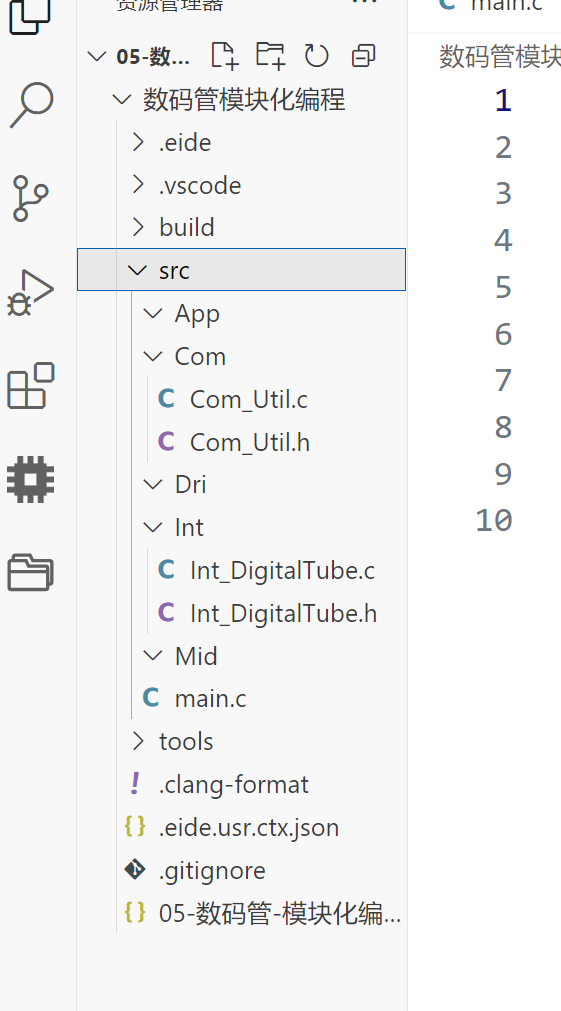
Task: Collapse the src folder
Action: click(x=241, y=270)
